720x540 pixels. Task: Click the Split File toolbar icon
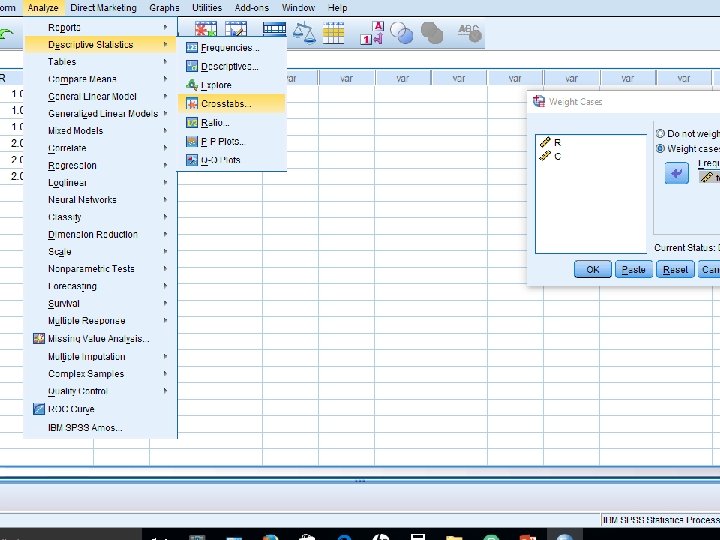[x=274, y=30]
